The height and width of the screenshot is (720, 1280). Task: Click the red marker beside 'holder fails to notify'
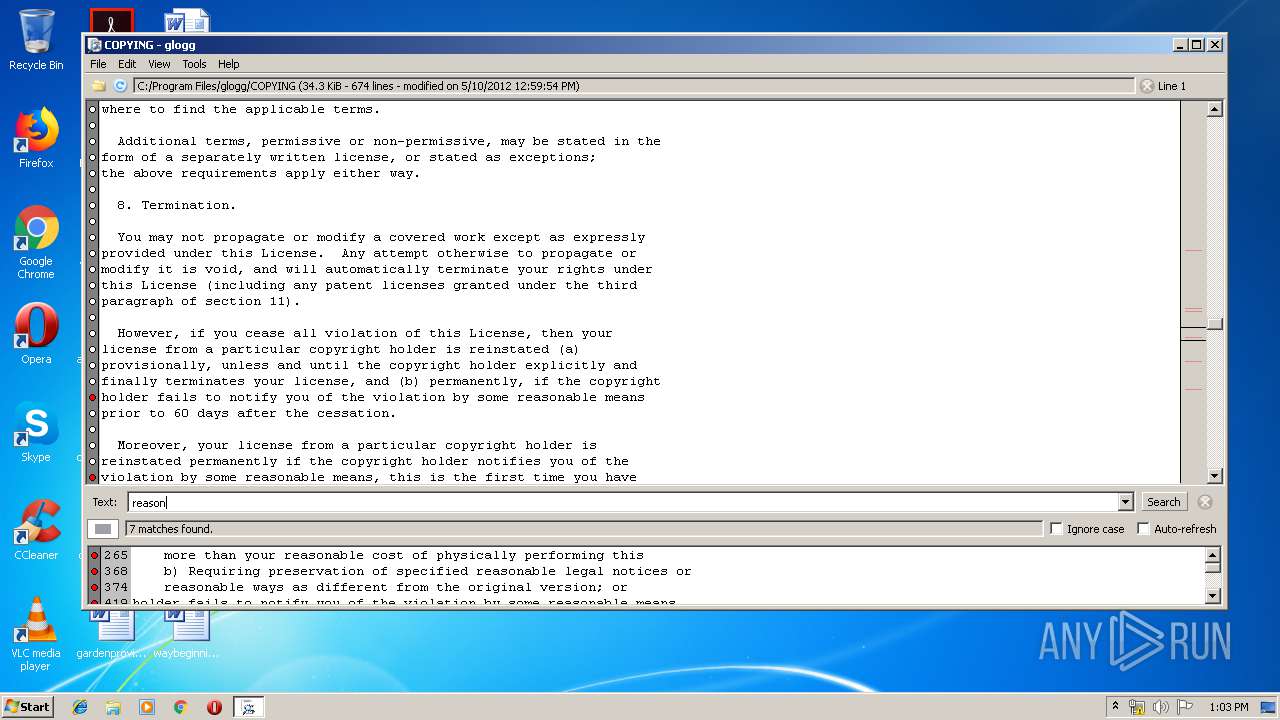(x=93, y=397)
